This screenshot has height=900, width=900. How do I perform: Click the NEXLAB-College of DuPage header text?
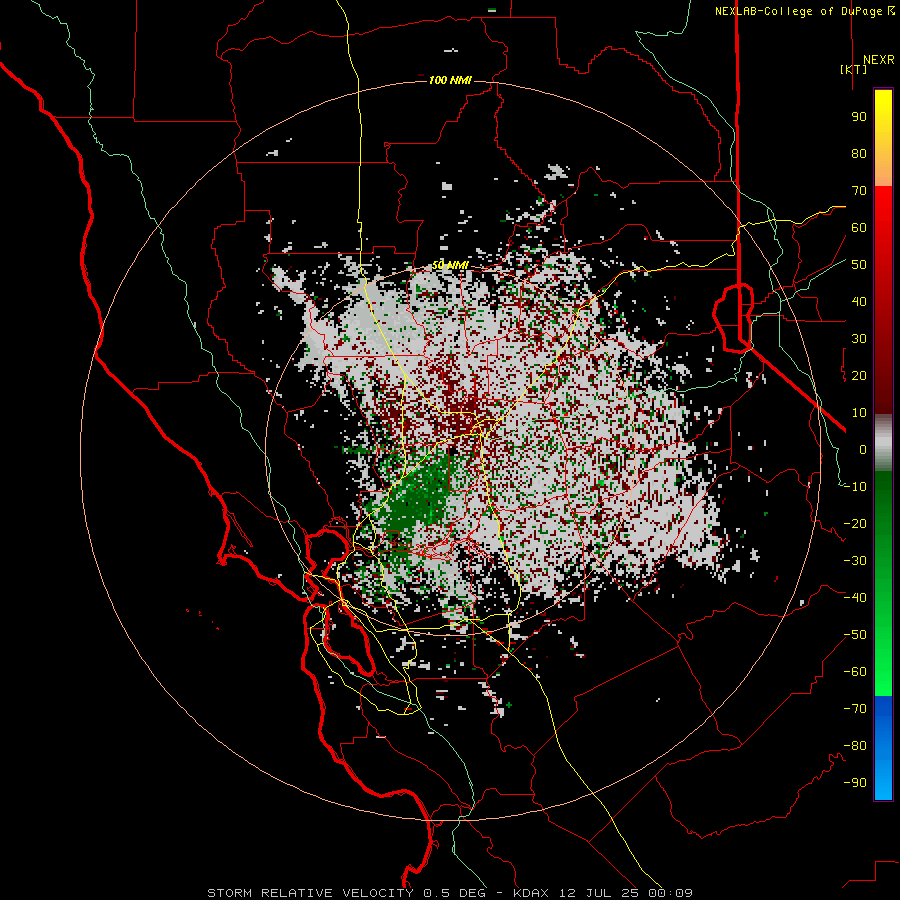[x=804, y=11]
